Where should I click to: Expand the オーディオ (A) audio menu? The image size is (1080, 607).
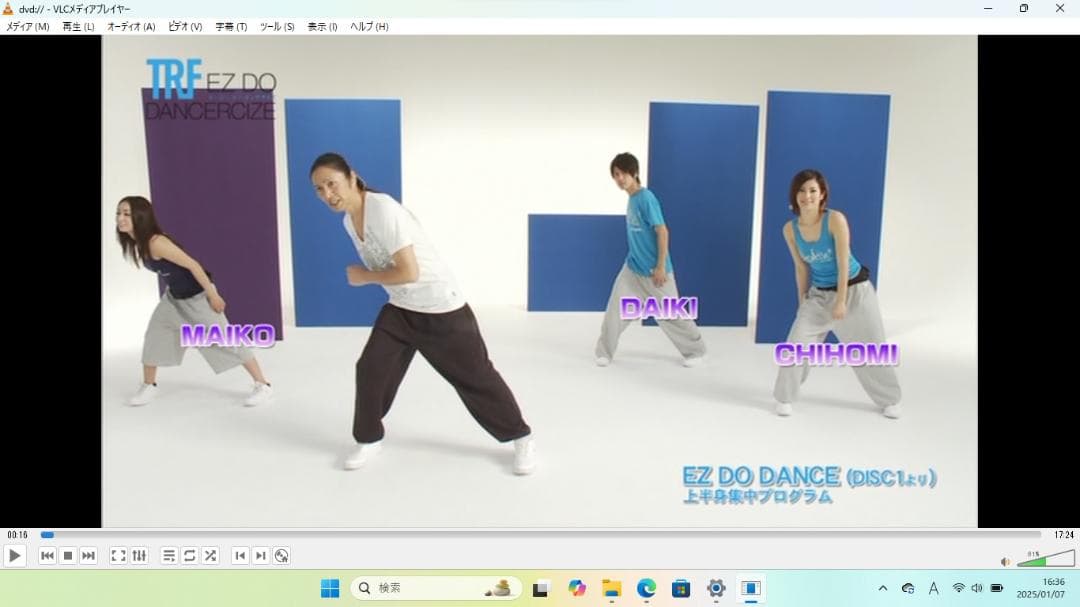(131, 27)
